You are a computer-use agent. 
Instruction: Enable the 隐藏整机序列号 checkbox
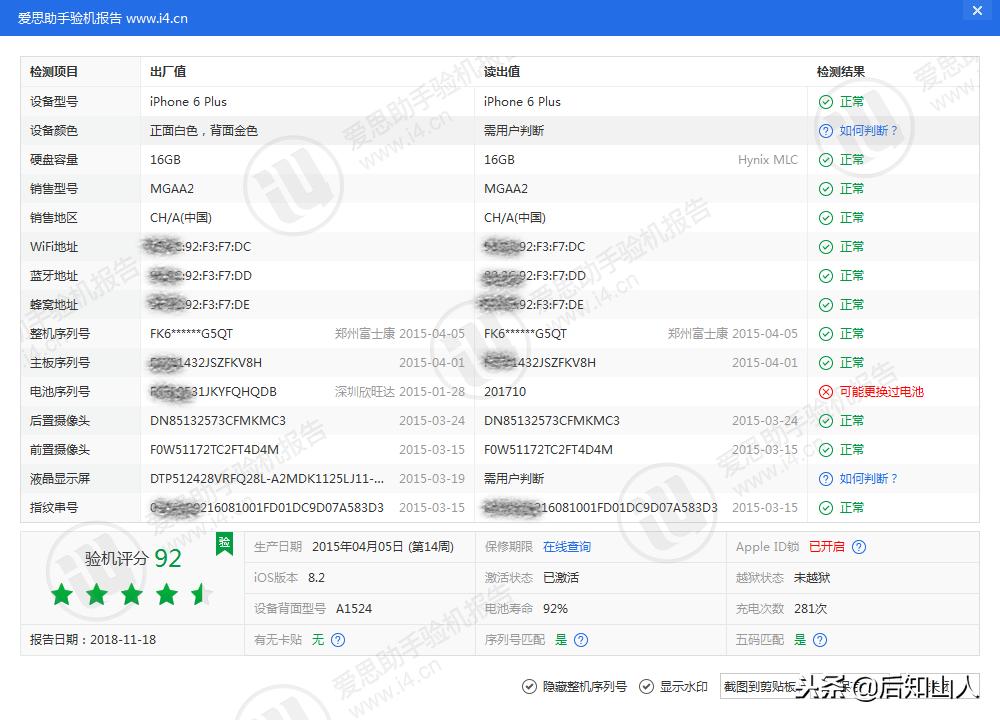click(527, 687)
